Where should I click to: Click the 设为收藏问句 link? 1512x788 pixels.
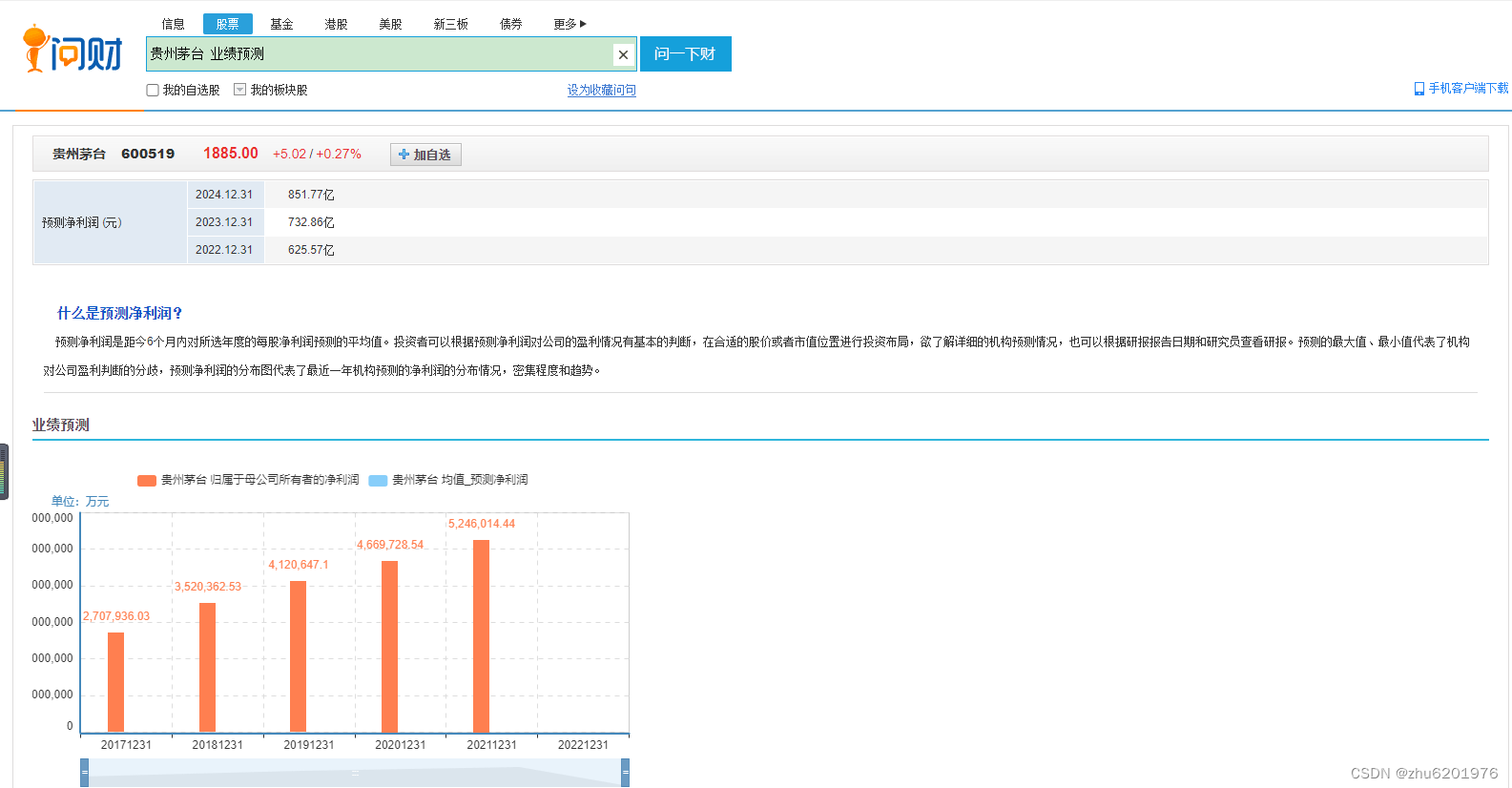[602, 90]
